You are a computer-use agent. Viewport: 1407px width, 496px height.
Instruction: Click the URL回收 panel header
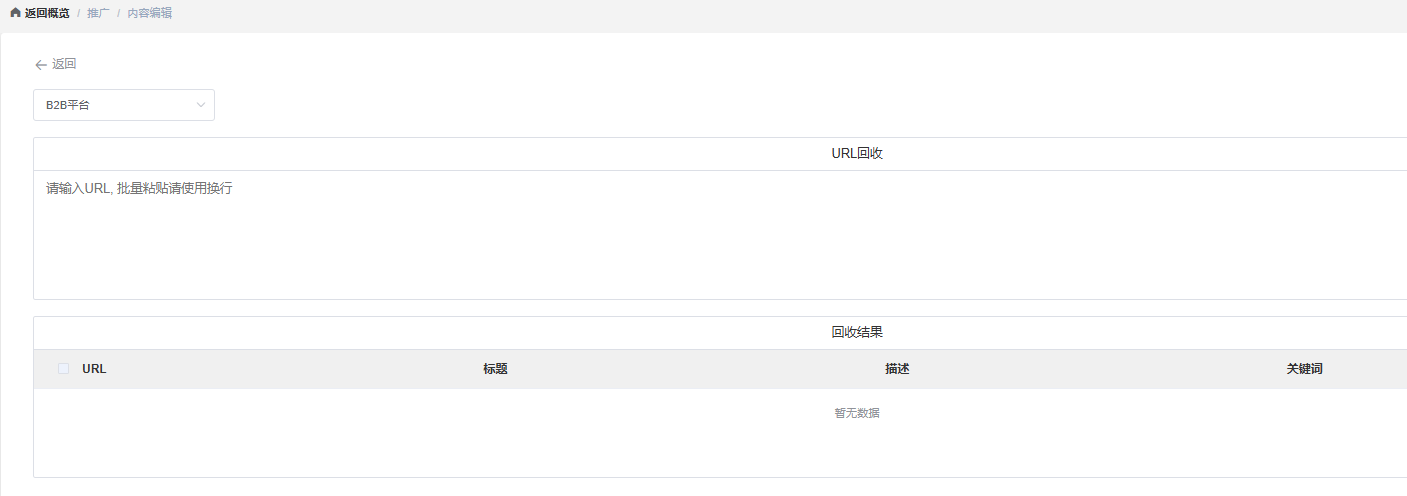pos(857,154)
